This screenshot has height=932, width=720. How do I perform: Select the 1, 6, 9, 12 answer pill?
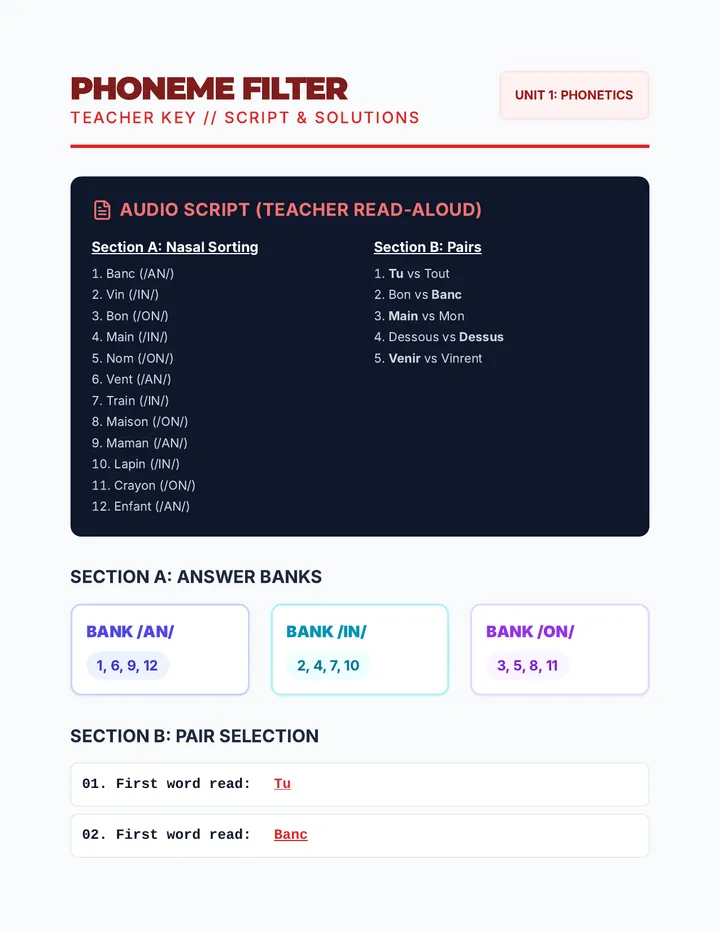[127, 666]
